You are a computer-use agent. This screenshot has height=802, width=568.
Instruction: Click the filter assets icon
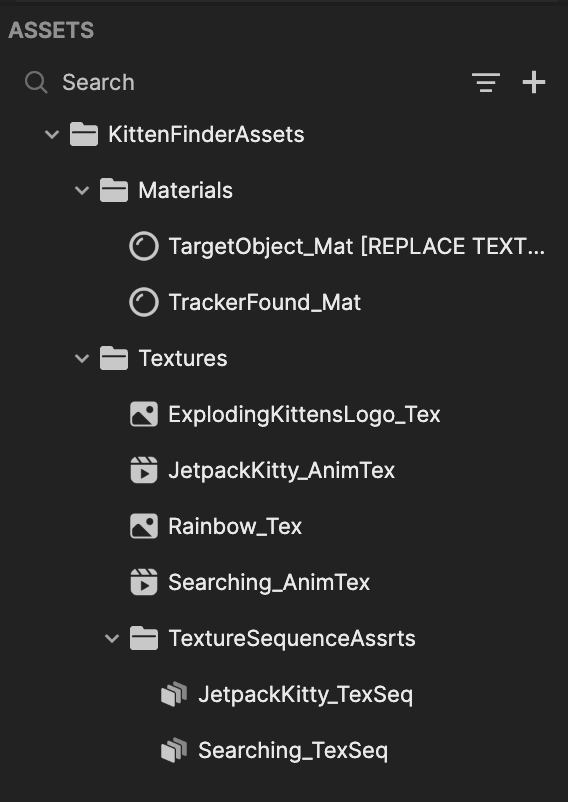click(x=485, y=82)
